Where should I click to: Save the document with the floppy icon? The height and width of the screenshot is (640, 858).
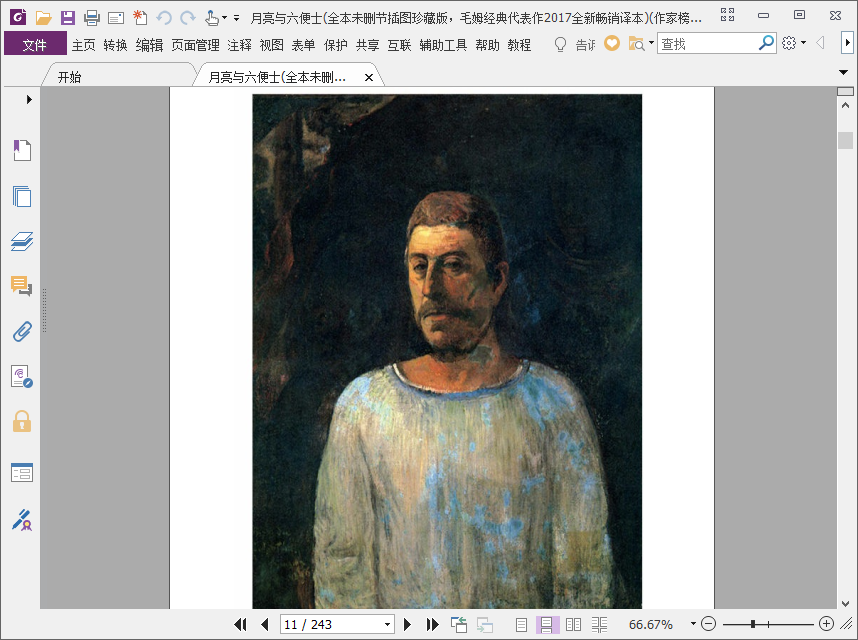pos(68,18)
